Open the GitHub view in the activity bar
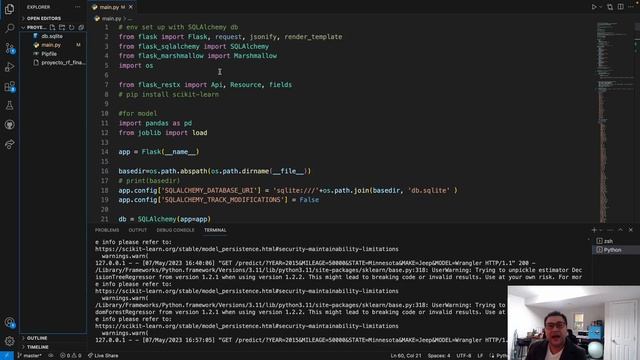Screen dimensions: 640x360 pos(9,124)
